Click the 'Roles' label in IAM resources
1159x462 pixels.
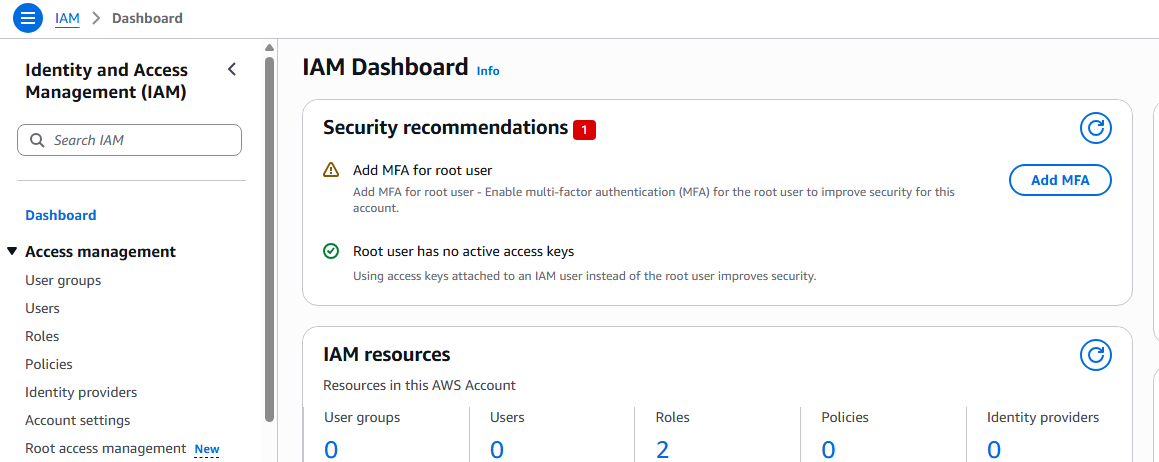click(x=673, y=418)
